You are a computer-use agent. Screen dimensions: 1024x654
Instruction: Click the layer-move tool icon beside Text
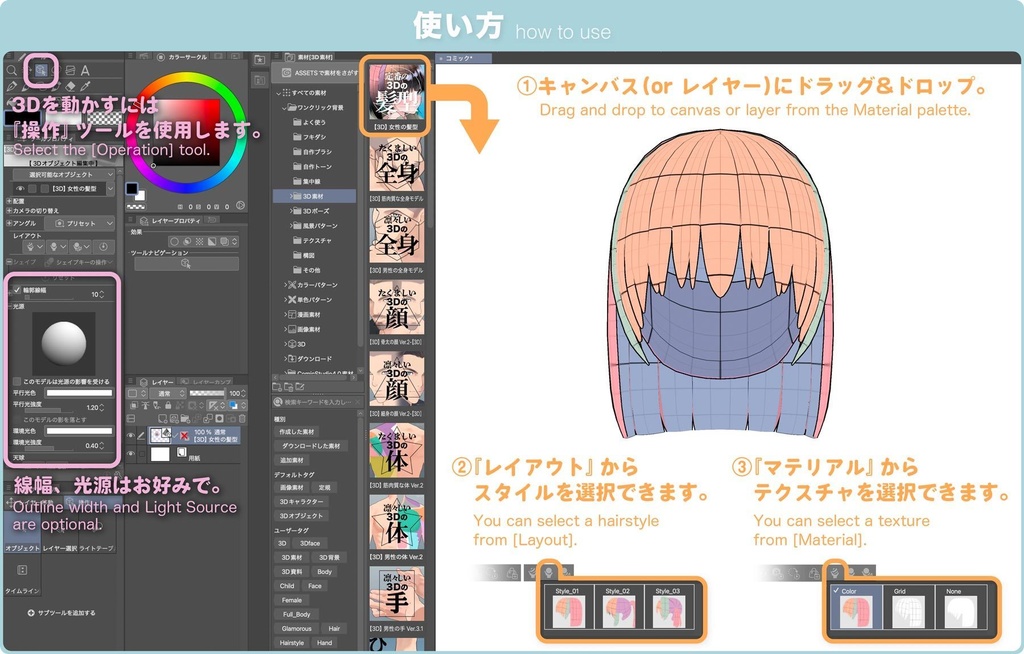pyautogui.click(x=70, y=71)
